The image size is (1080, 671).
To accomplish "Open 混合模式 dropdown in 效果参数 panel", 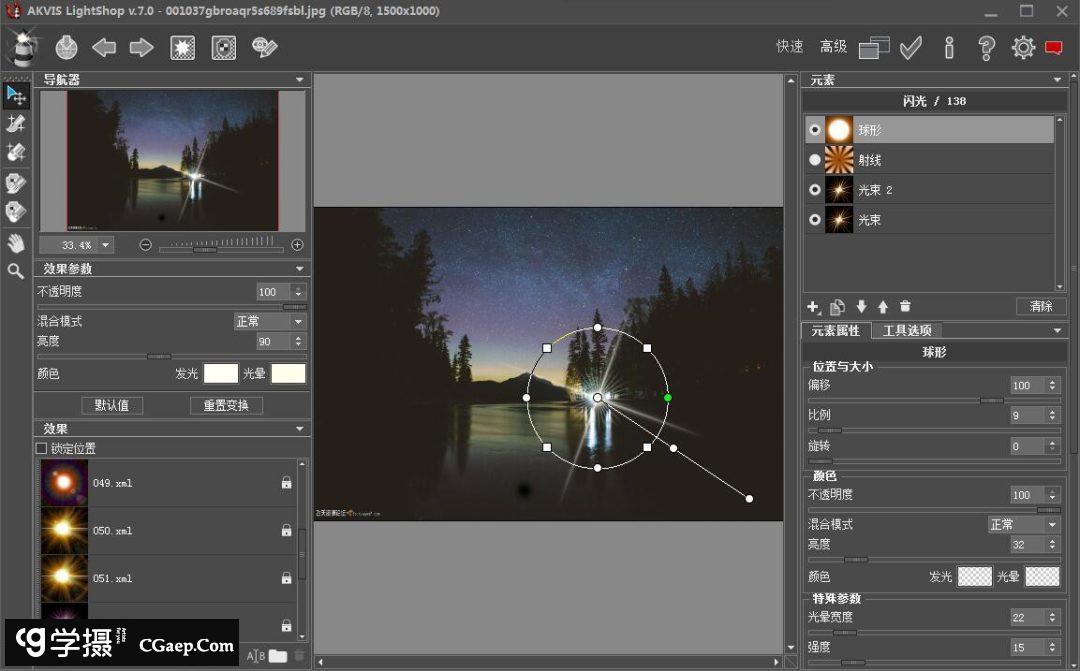I will pos(270,321).
